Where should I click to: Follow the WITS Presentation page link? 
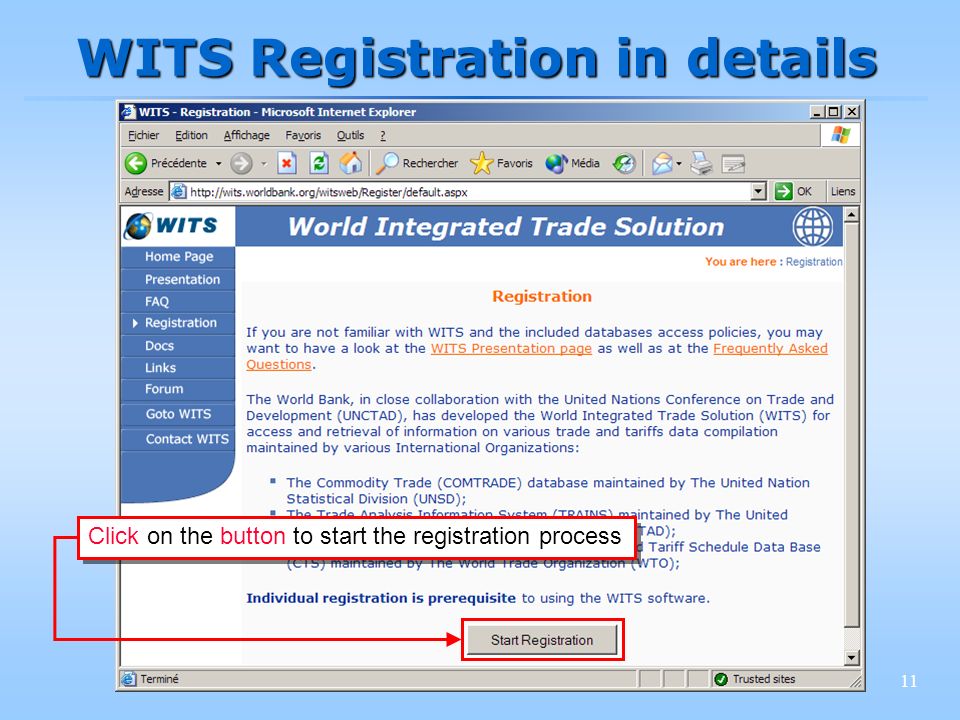511,348
